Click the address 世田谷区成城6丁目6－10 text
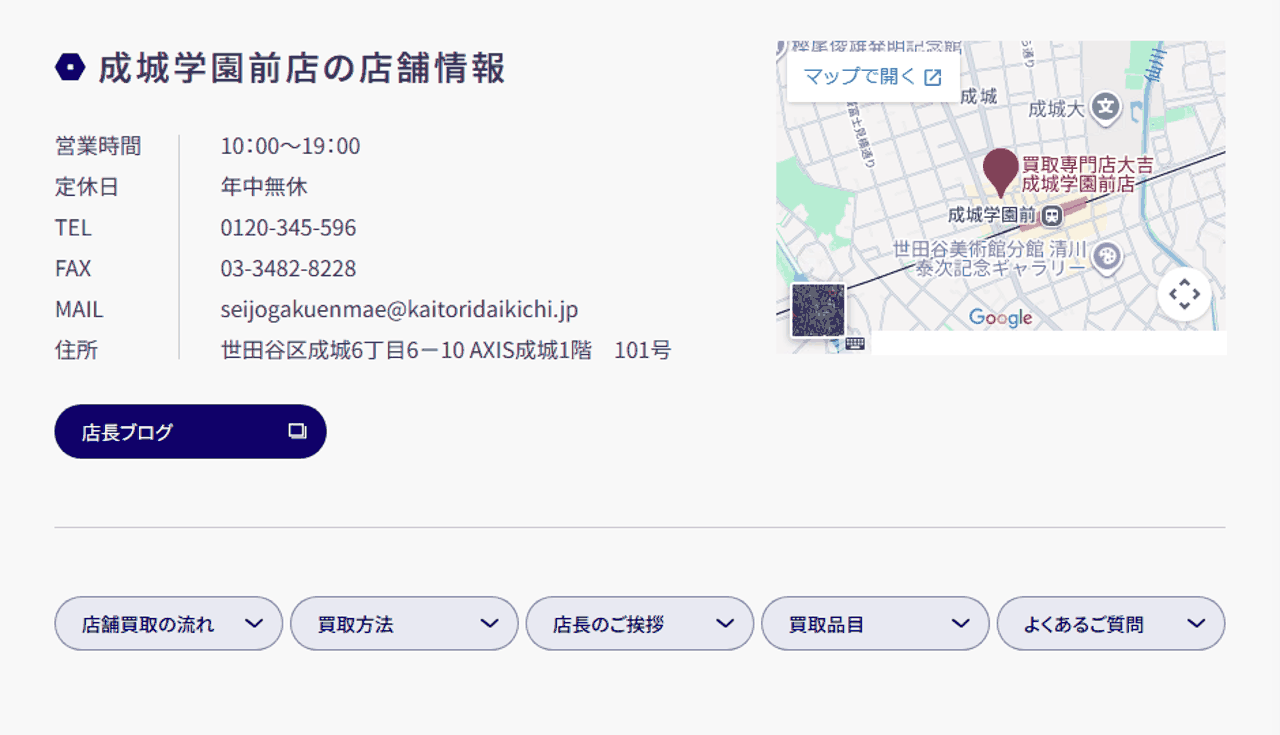Viewport: 1280px width, 735px height. point(342,351)
